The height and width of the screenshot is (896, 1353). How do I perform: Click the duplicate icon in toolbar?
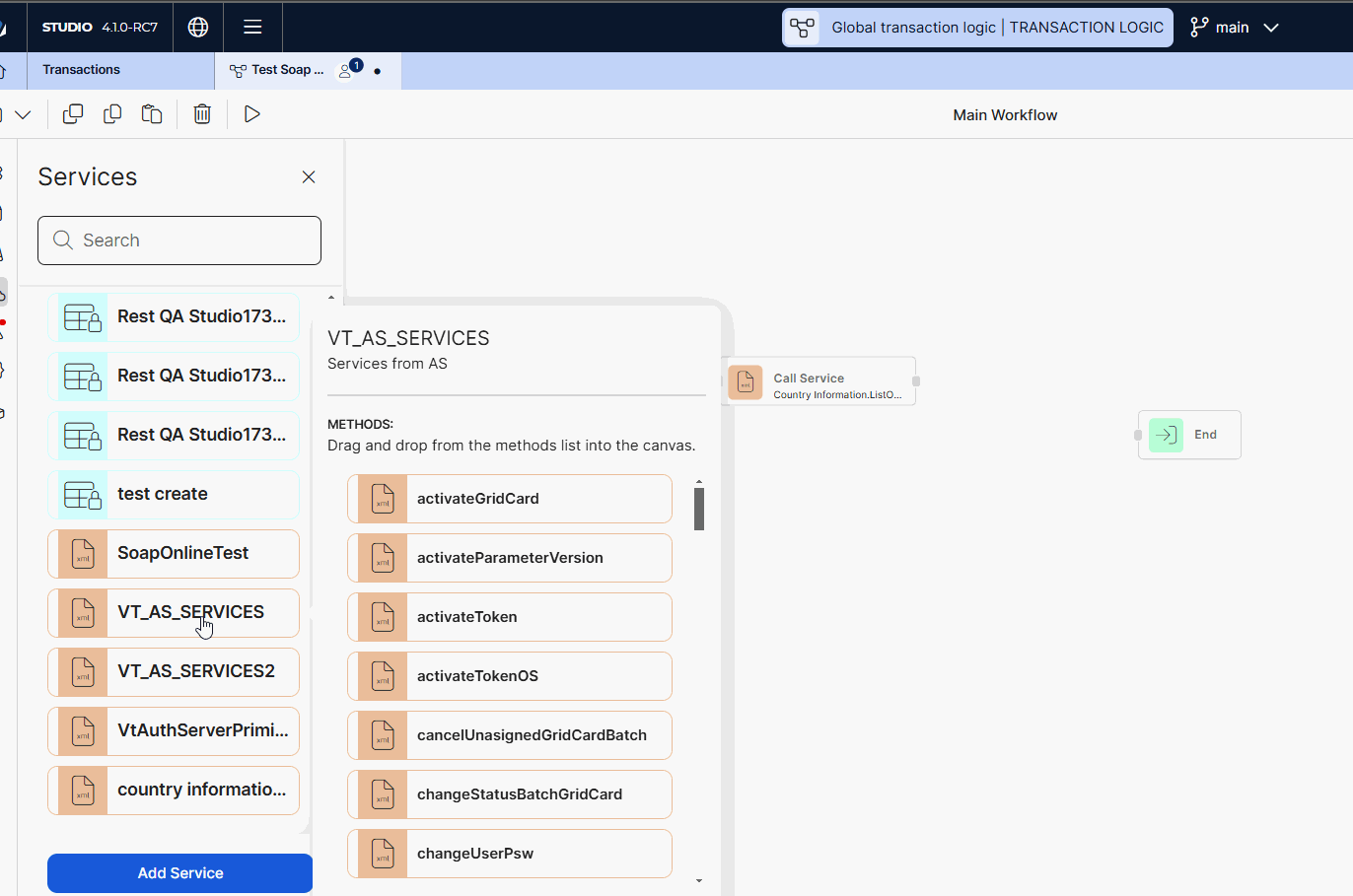coord(73,114)
